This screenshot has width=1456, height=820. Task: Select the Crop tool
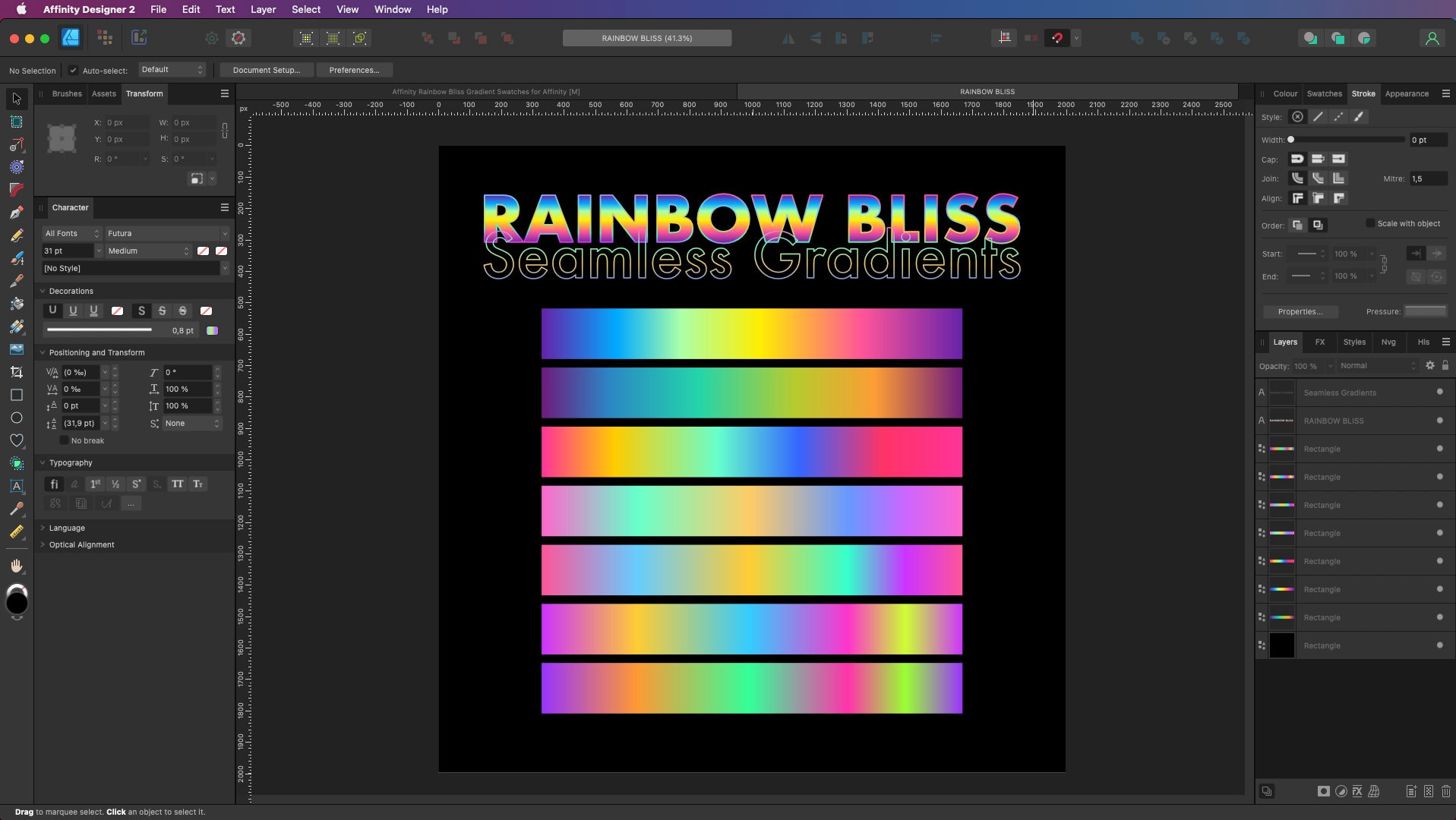tap(17, 372)
